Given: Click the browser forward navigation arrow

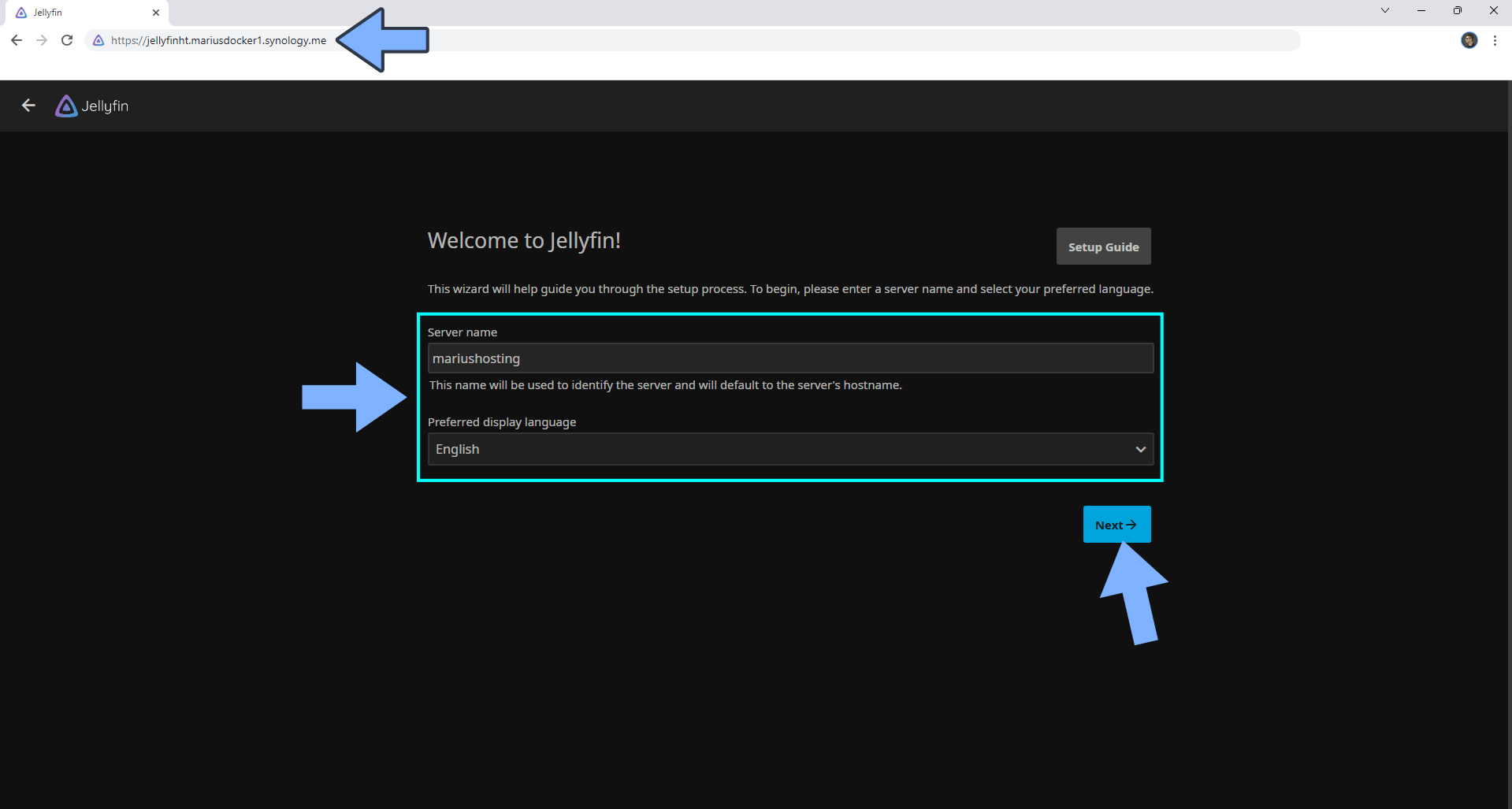Looking at the screenshot, I should tap(42, 40).
